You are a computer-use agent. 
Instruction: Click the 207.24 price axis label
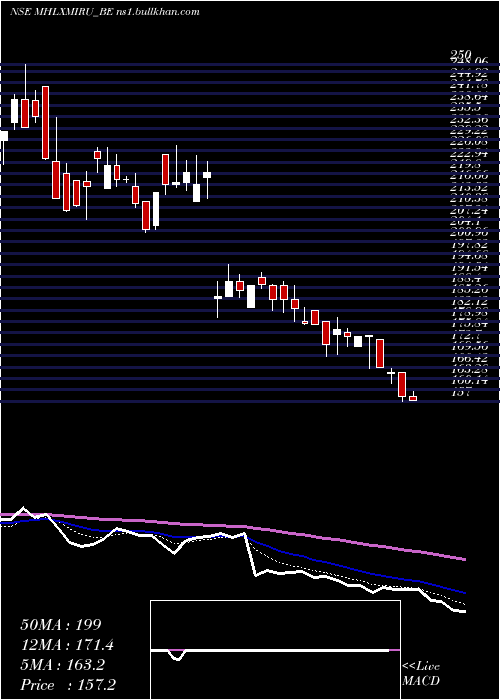468,211
